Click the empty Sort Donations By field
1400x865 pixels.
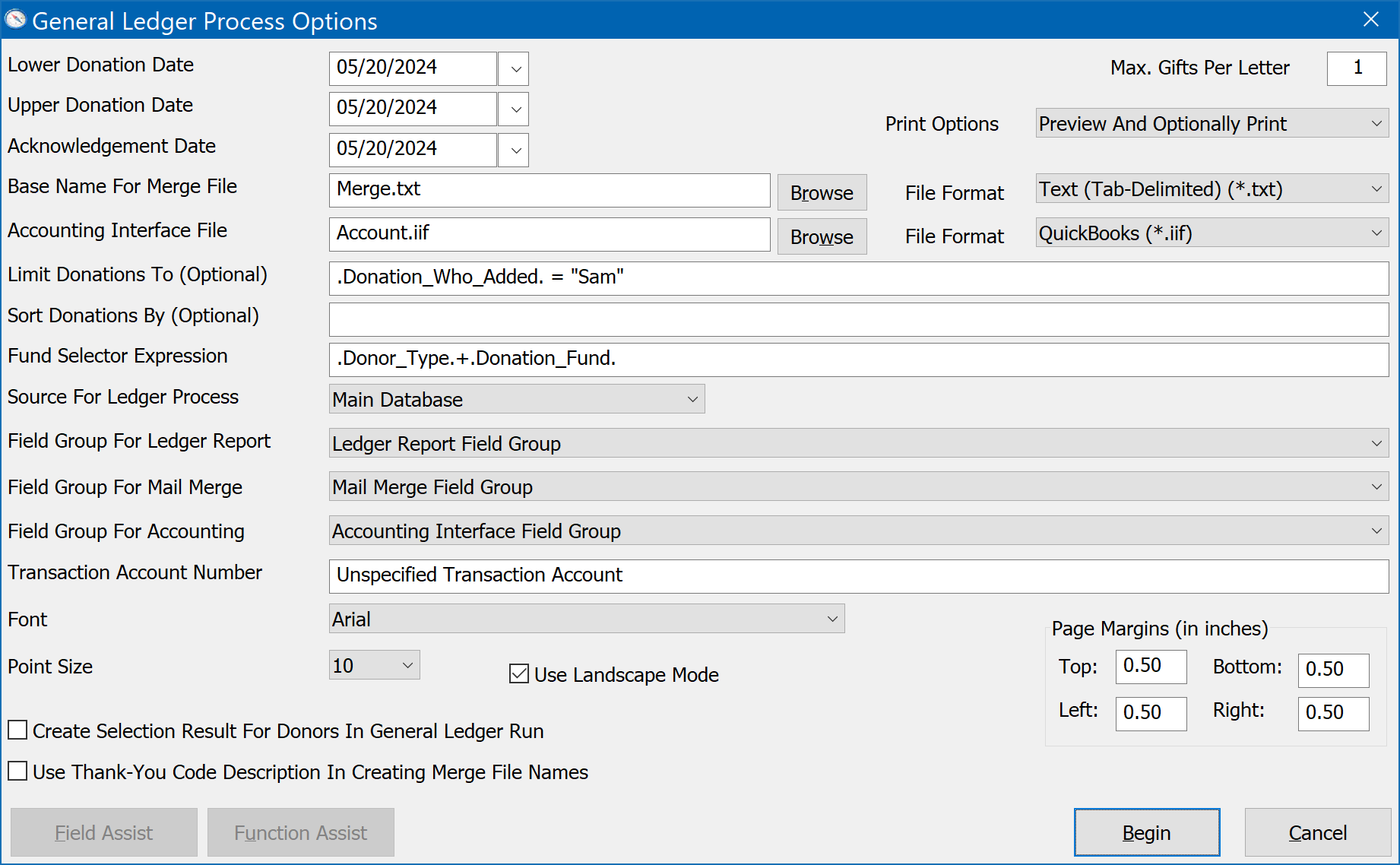[x=859, y=319]
